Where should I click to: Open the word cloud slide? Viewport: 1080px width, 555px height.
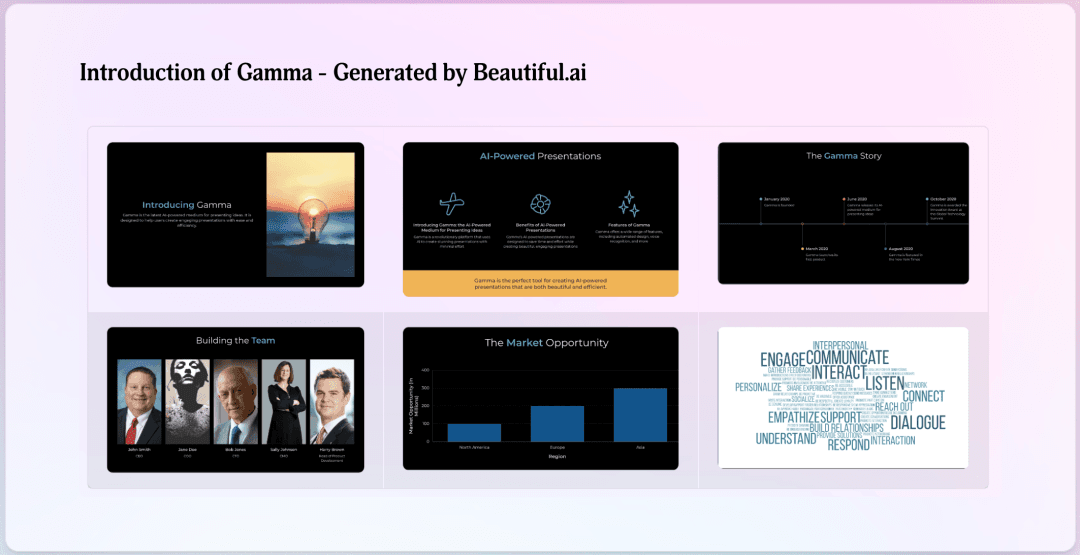[x=843, y=398]
